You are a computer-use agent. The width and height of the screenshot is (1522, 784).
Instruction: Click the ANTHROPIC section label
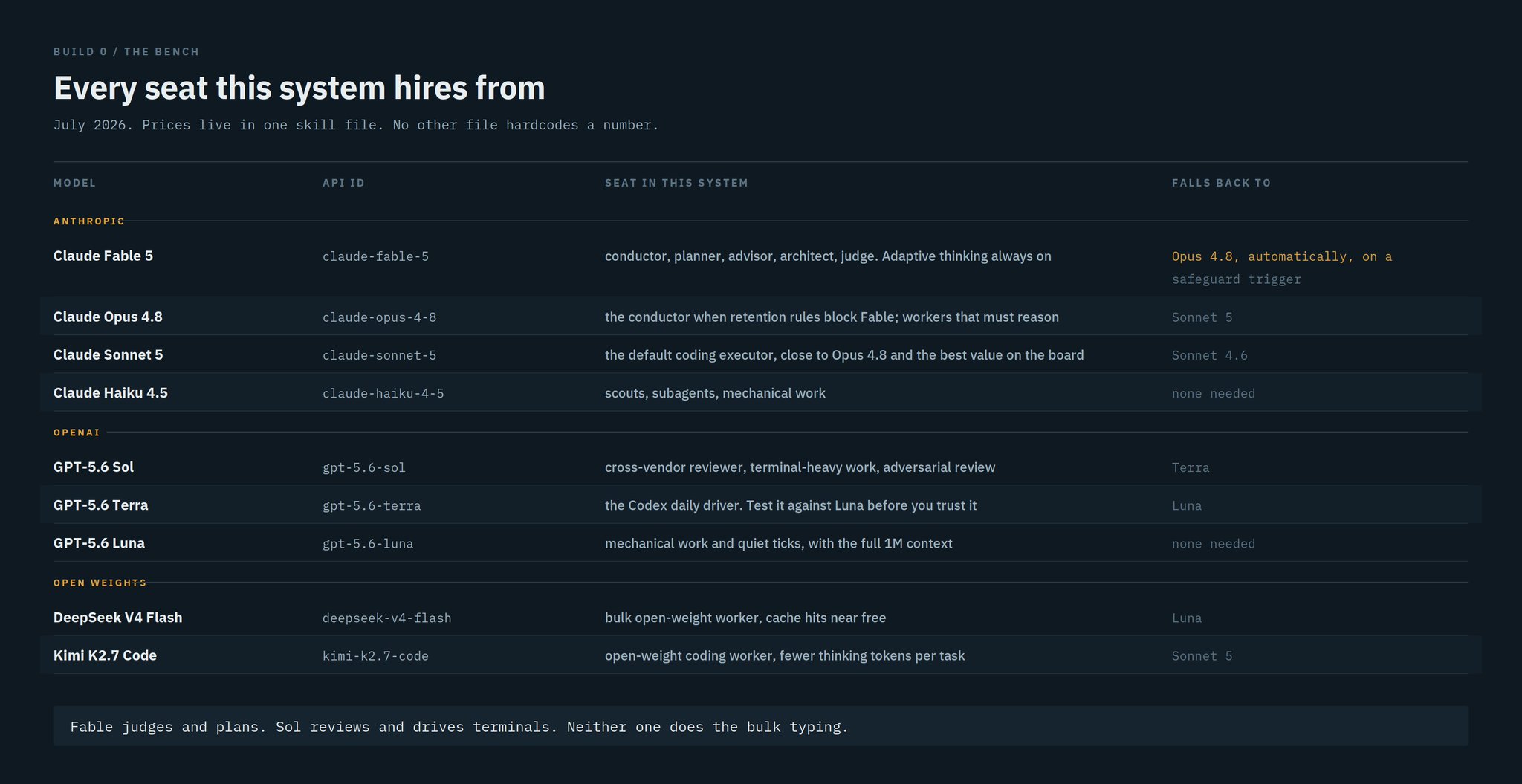(x=88, y=221)
